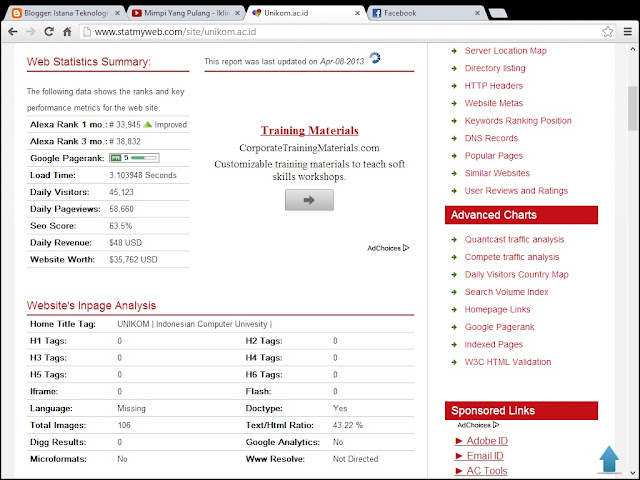Open the Similar Websites link
640x480 pixels.
pyautogui.click(x=497, y=173)
